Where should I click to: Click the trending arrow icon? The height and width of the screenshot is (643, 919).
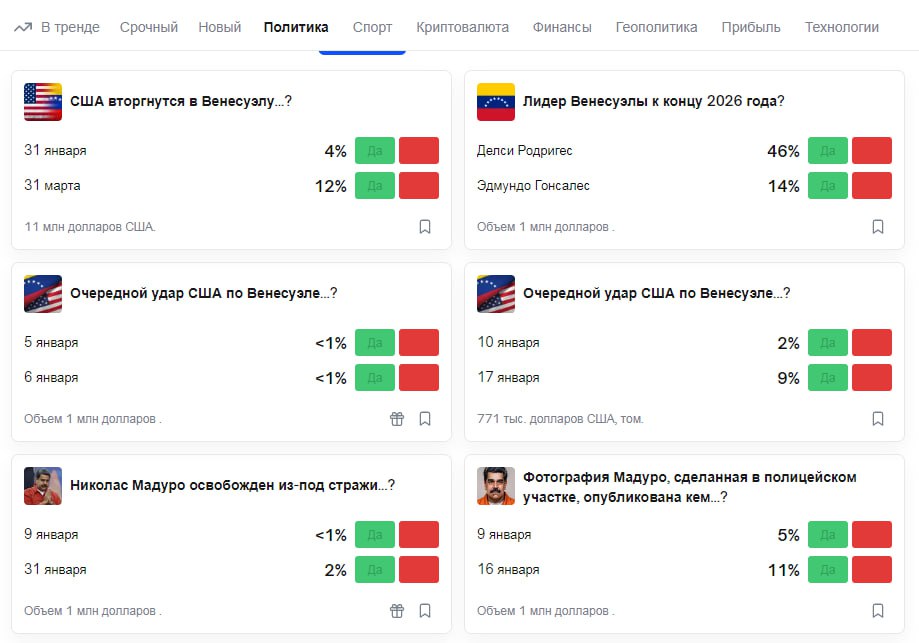pyautogui.click(x=23, y=27)
